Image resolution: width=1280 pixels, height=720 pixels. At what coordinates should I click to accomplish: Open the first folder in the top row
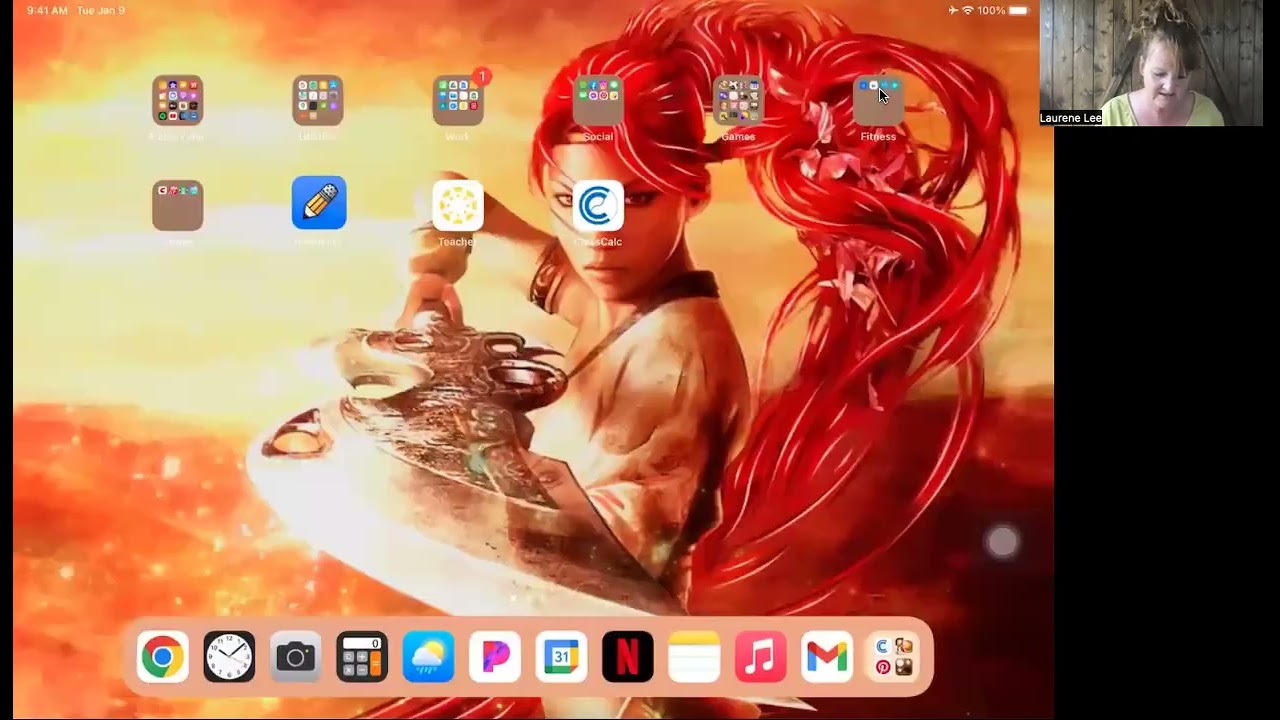(178, 101)
